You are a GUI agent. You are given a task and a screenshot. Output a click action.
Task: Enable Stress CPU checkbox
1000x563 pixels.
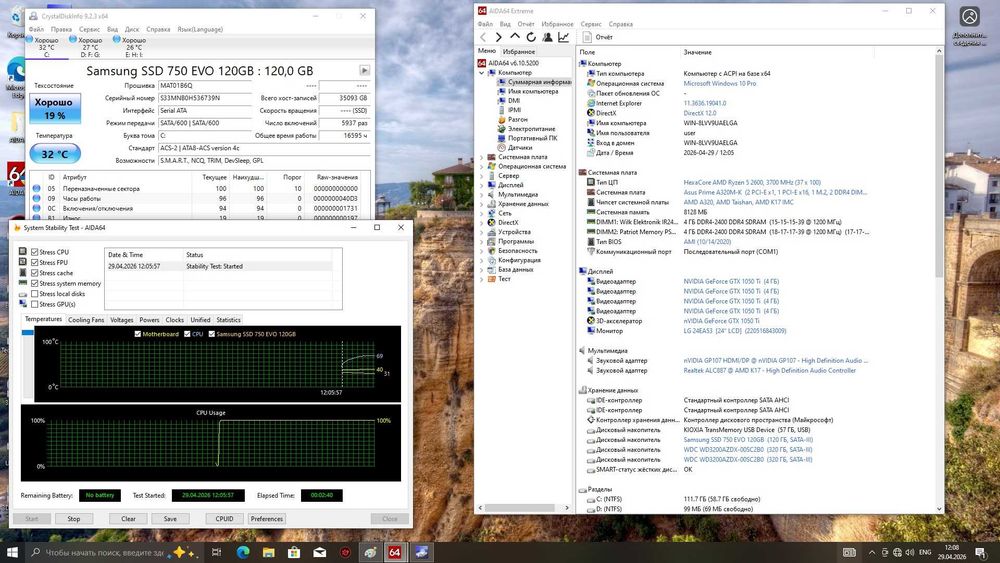coord(34,252)
